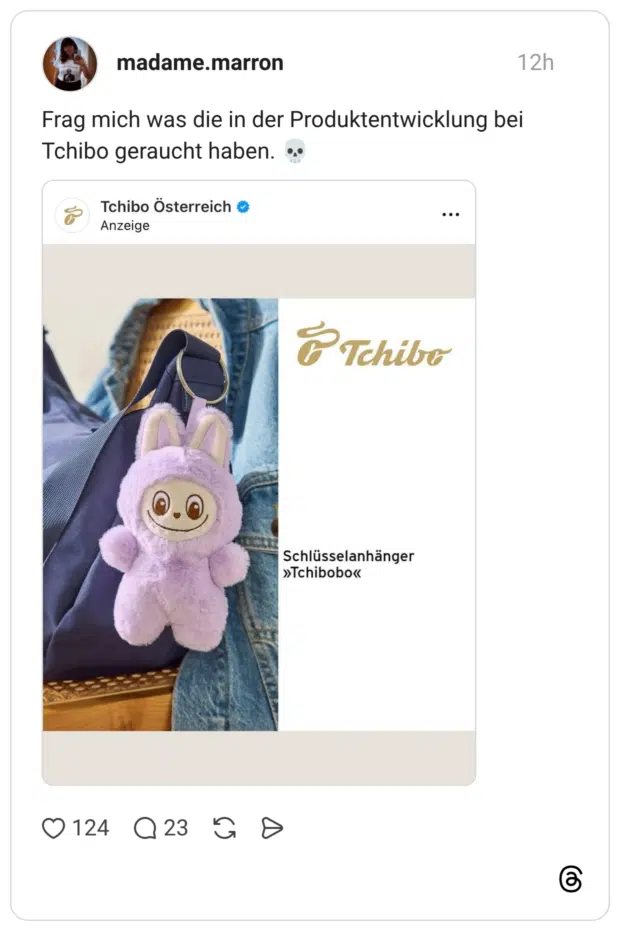Click the small Tchibo avatar in the embedded post

(70, 213)
